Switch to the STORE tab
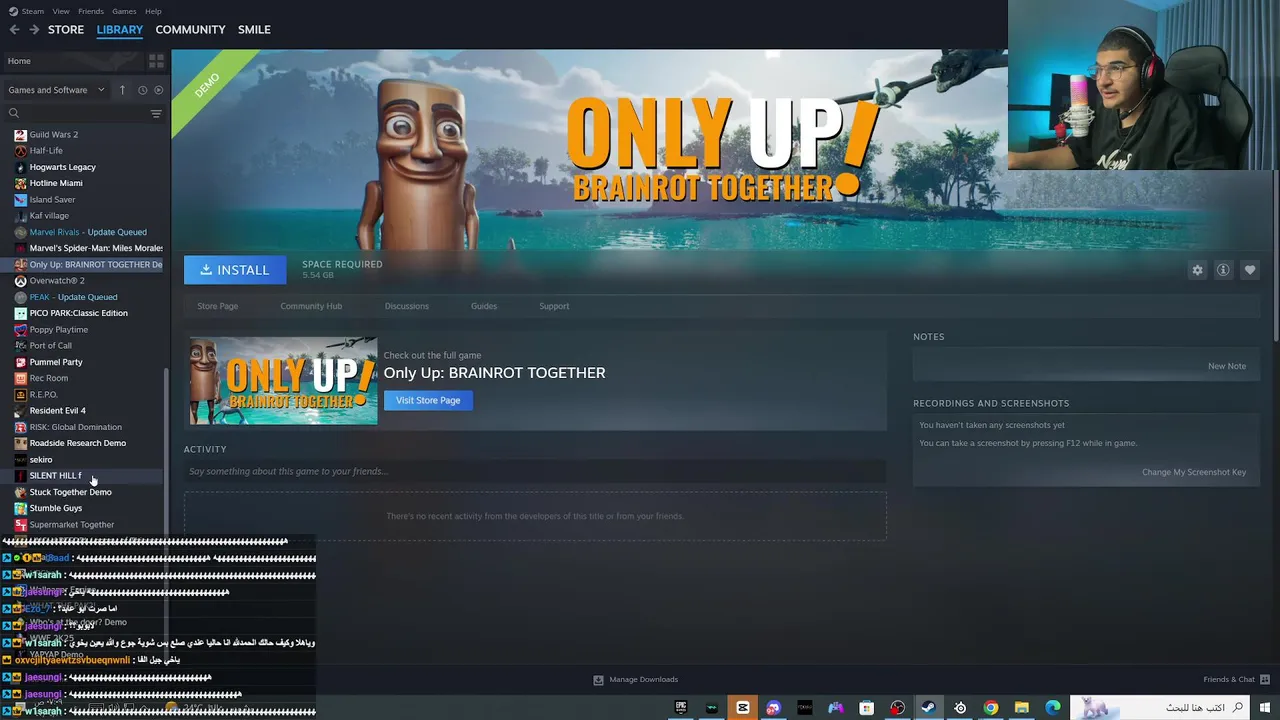 [x=66, y=30]
